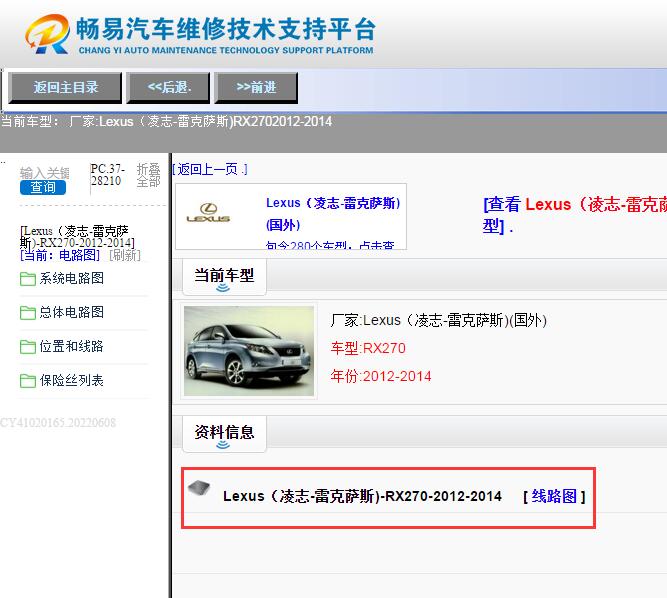Click the 厂家:Lexus（凌志-雷克萨斯)(国外) text
This screenshot has height=598, width=667.
439,320
